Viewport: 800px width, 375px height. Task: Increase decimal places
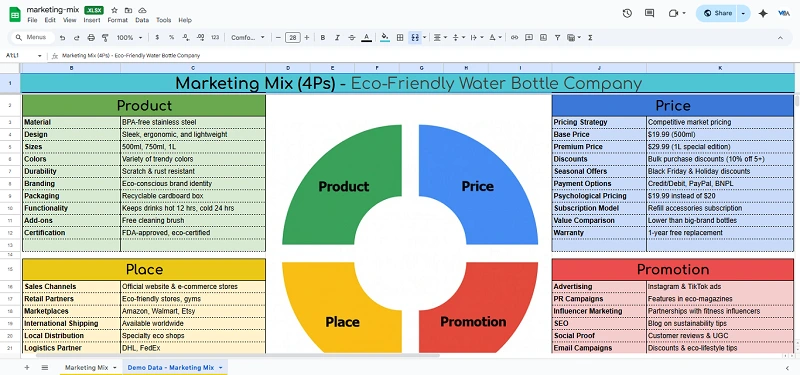(201, 38)
